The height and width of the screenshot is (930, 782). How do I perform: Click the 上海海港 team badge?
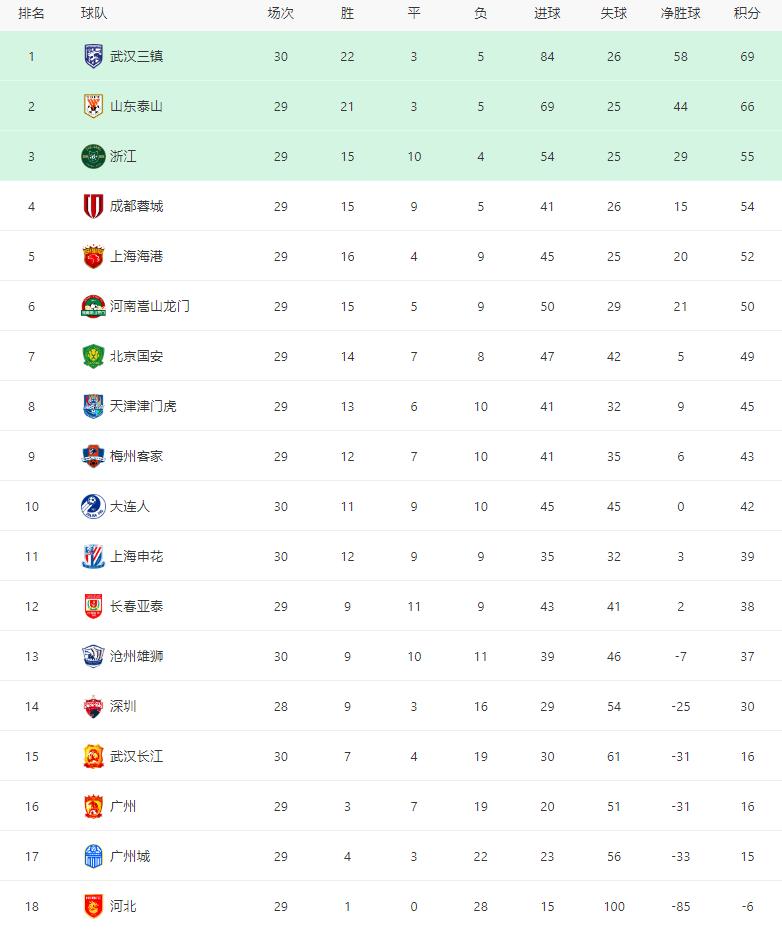(x=93, y=256)
